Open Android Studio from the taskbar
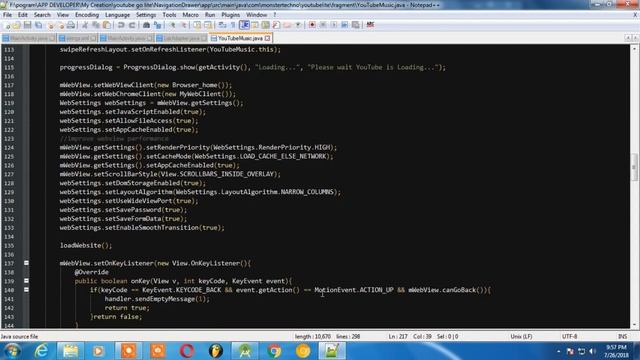The image size is (640, 360). point(245,351)
